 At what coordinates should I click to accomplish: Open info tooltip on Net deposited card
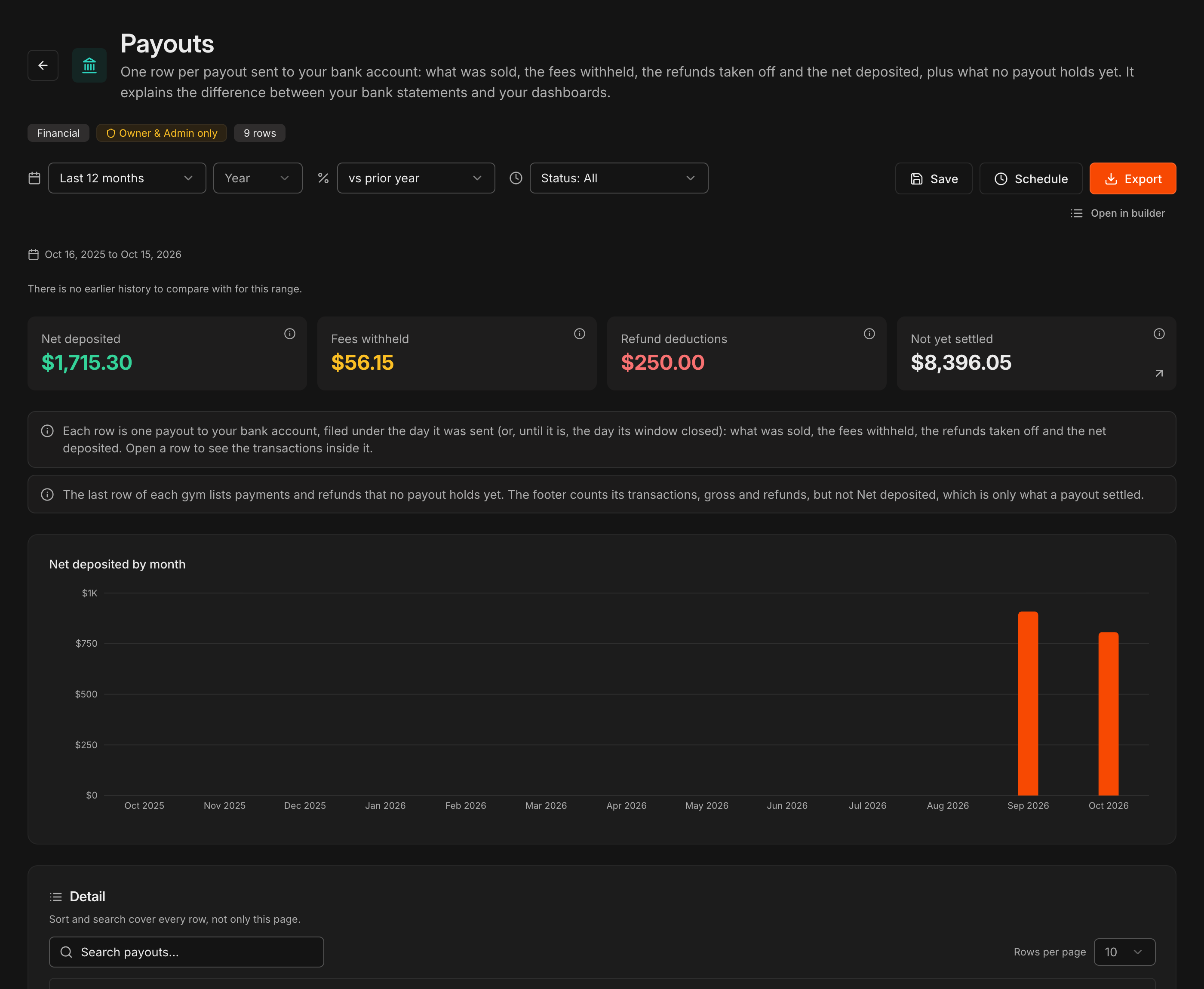click(290, 334)
